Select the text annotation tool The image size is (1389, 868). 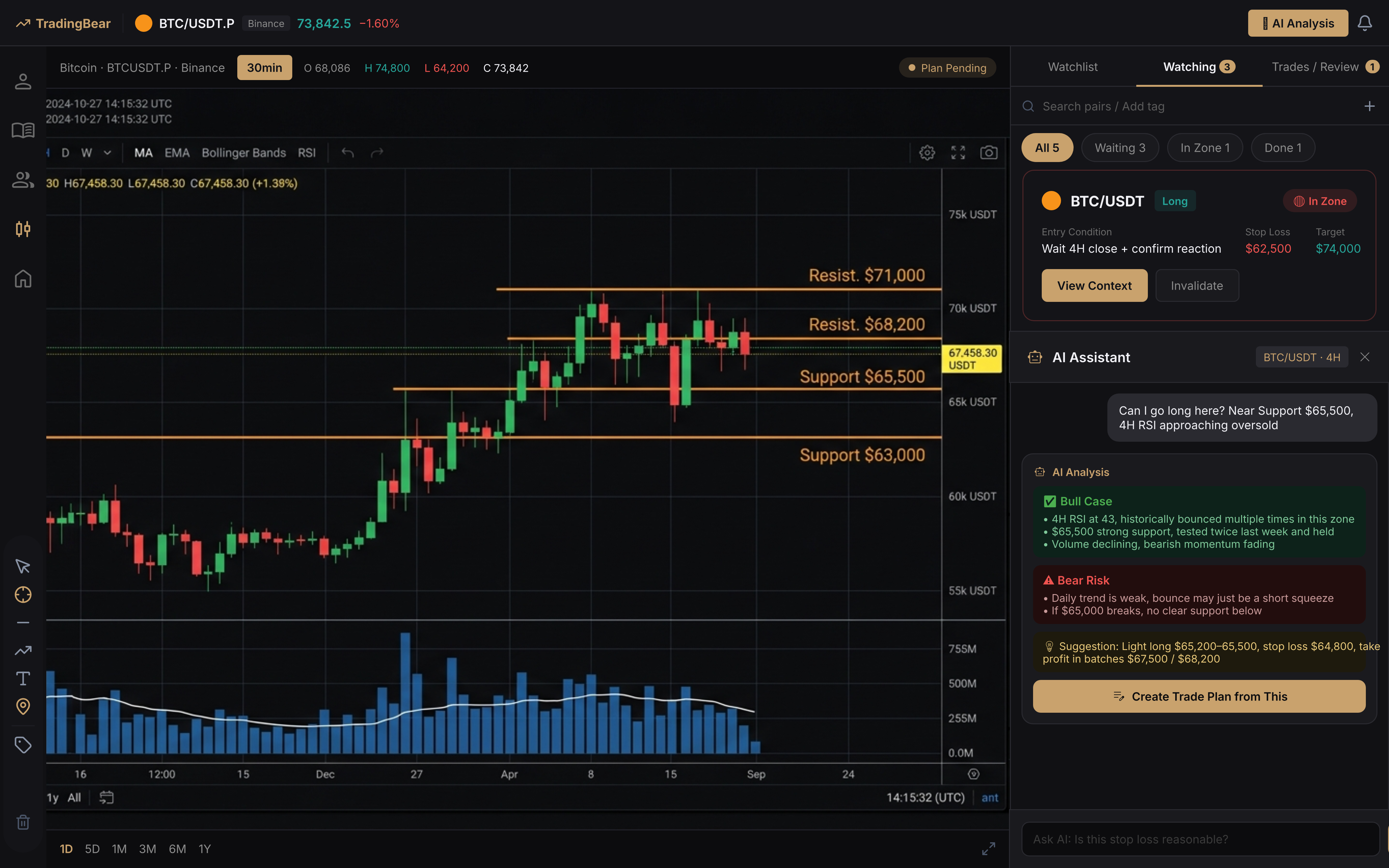point(23,679)
